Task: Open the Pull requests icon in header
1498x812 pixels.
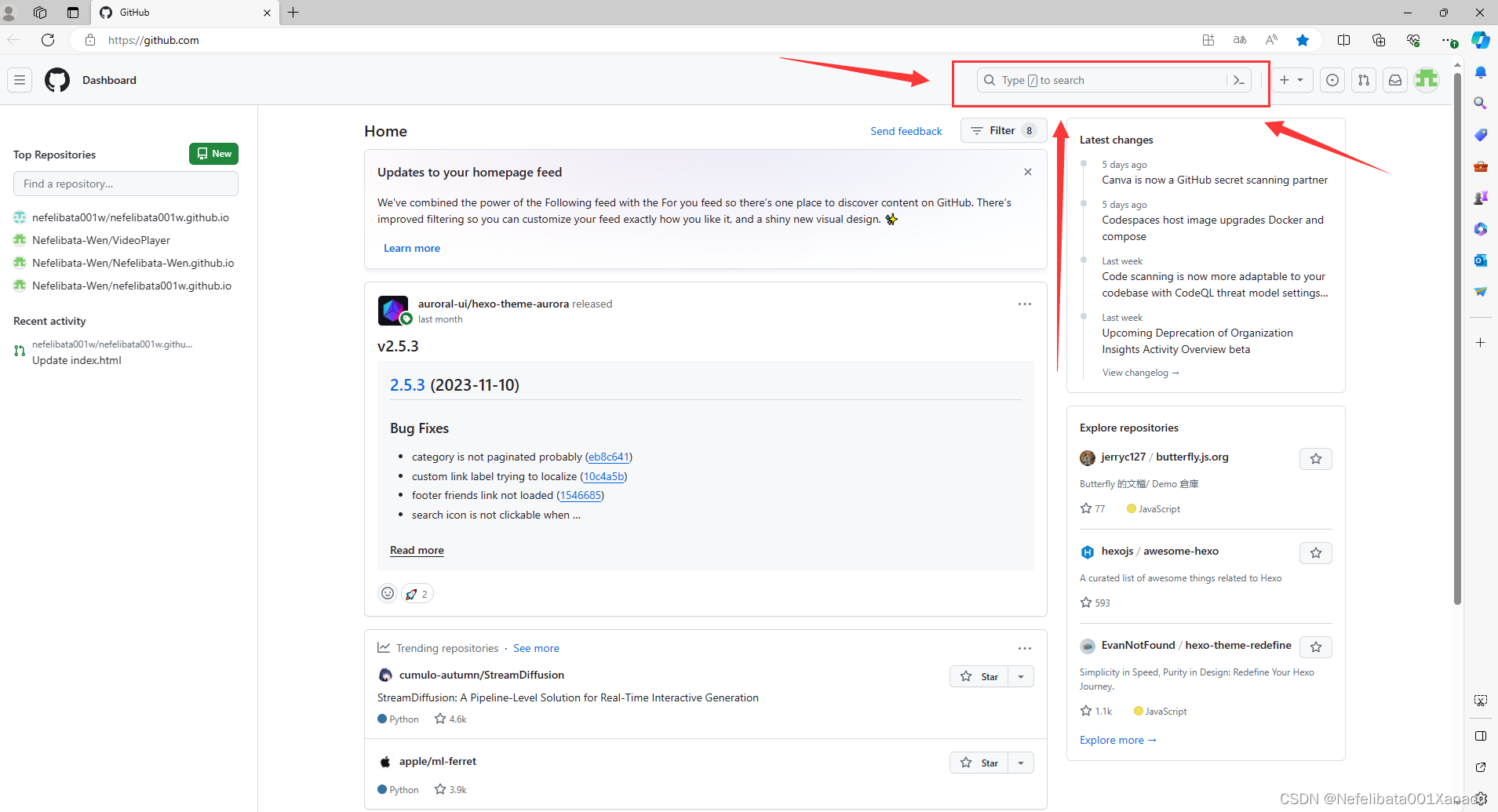Action: point(1364,80)
